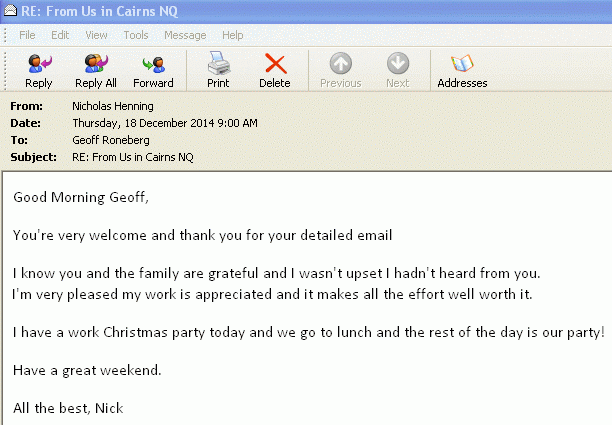This screenshot has width=612, height=425.
Task: Delete this email with the red X
Action: 275,71
